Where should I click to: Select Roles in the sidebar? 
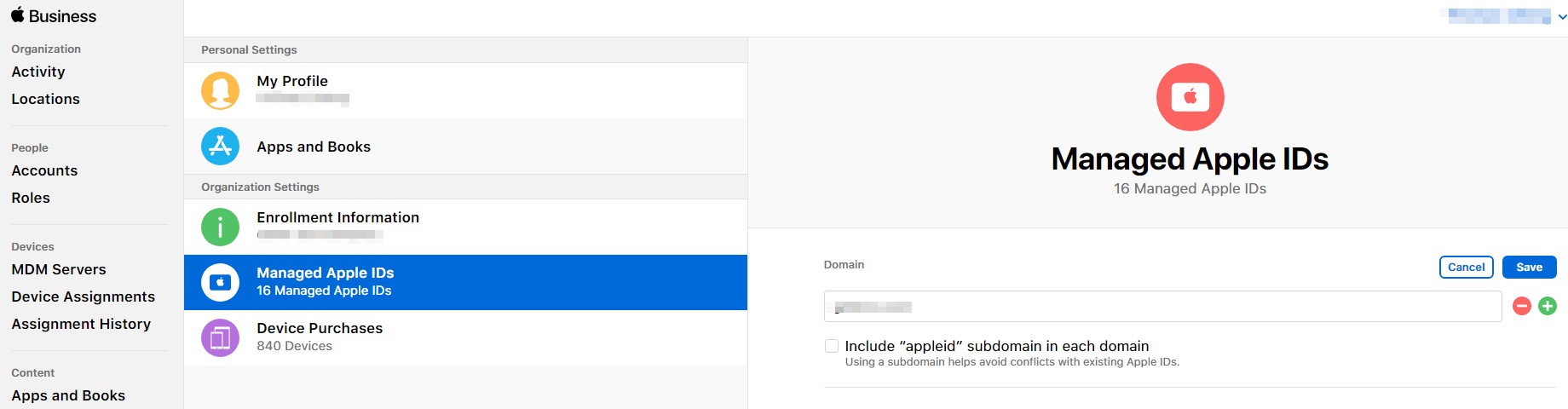(31, 198)
